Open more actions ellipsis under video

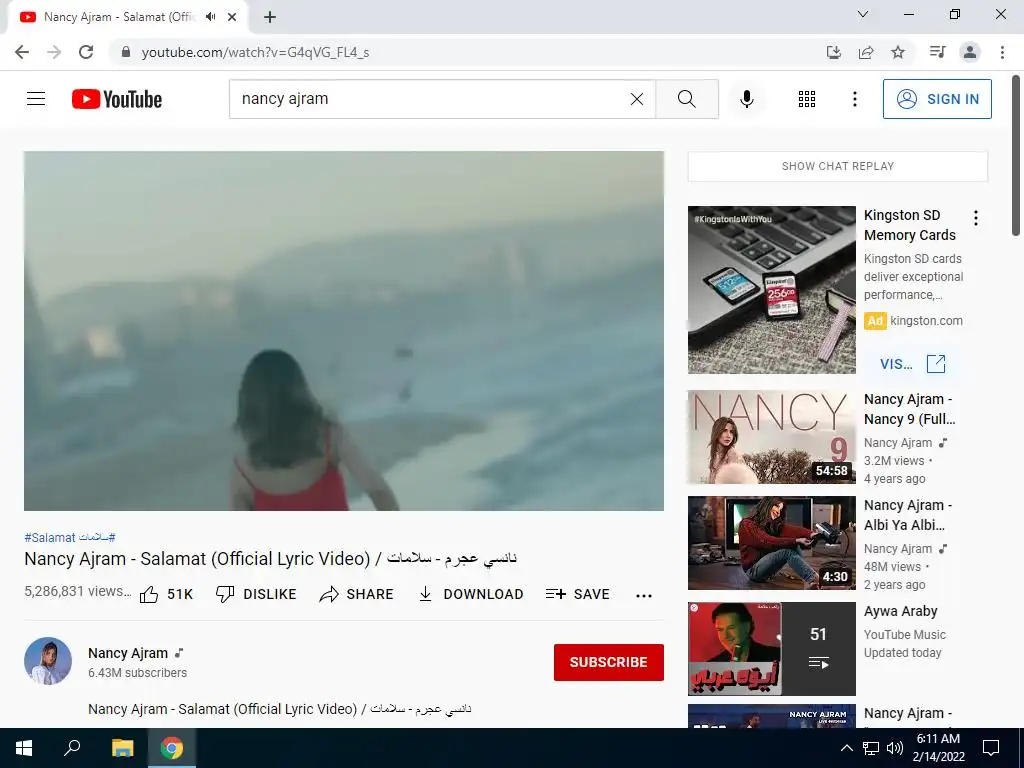coord(644,595)
